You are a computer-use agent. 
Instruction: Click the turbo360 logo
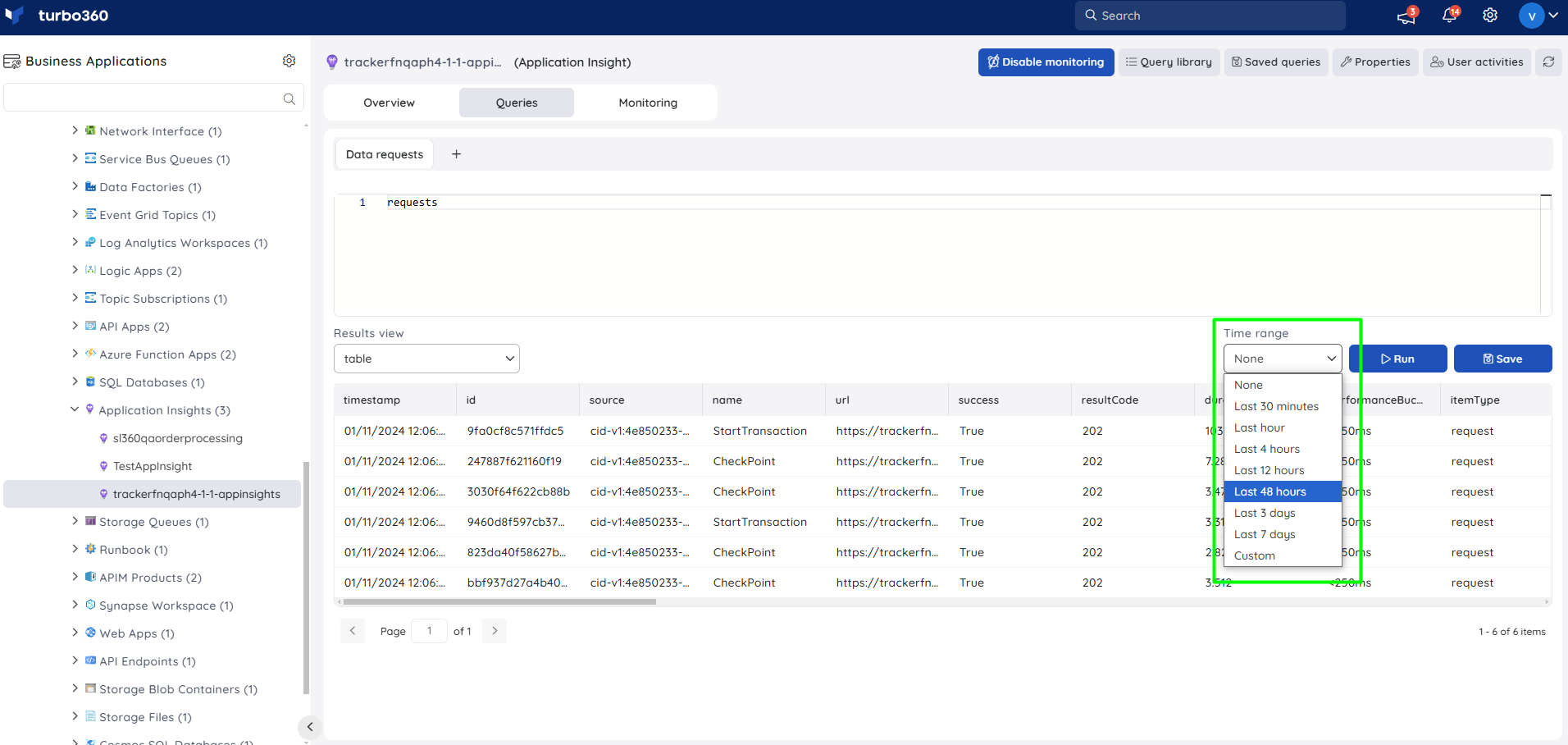(x=56, y=16)
